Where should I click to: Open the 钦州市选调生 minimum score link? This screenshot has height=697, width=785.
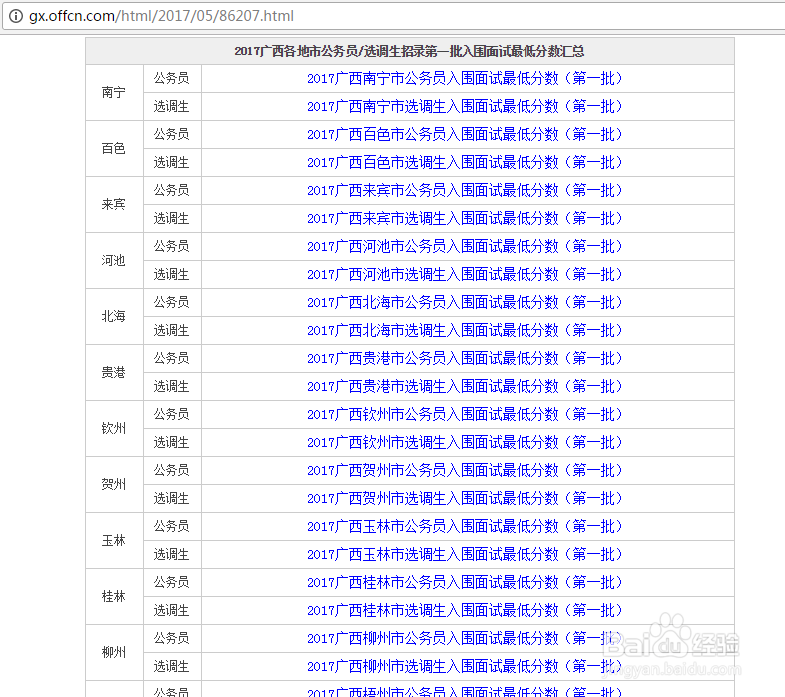click(465, 443)
